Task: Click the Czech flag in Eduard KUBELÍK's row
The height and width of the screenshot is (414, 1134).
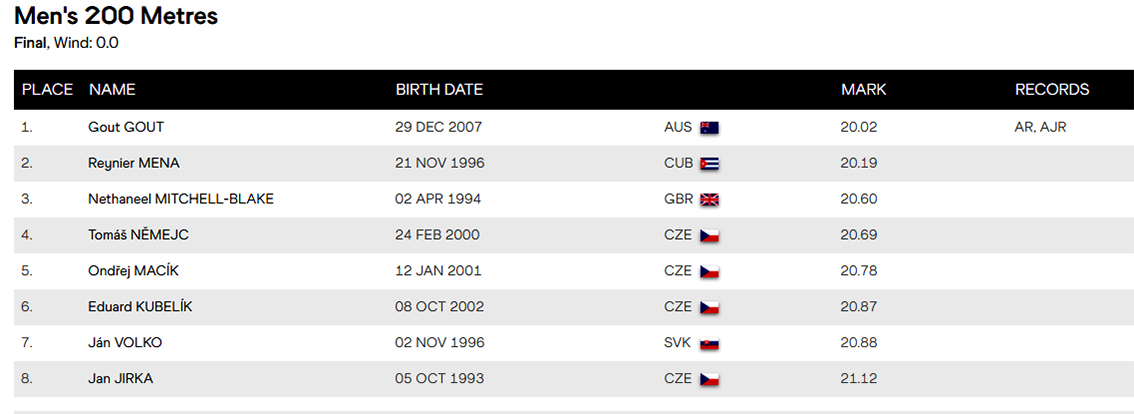Action: coord(709,308)
